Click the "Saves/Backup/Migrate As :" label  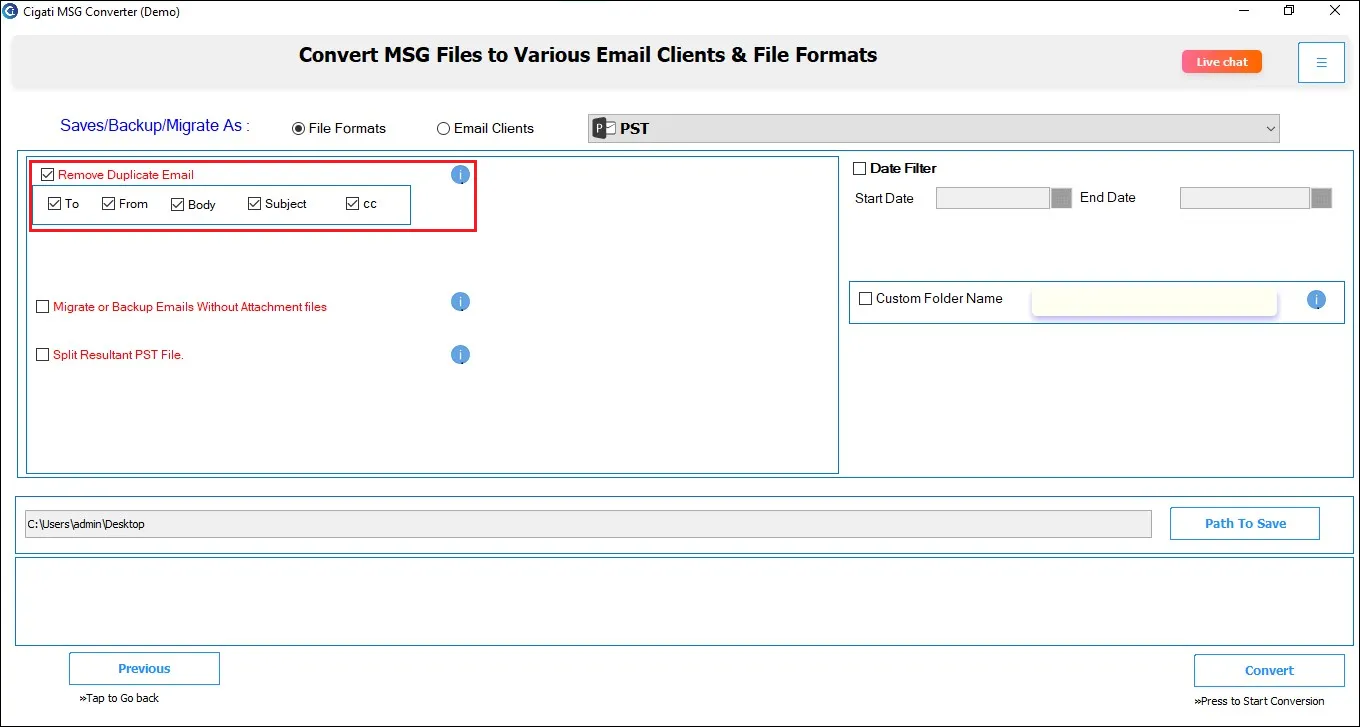click(155, 126)
